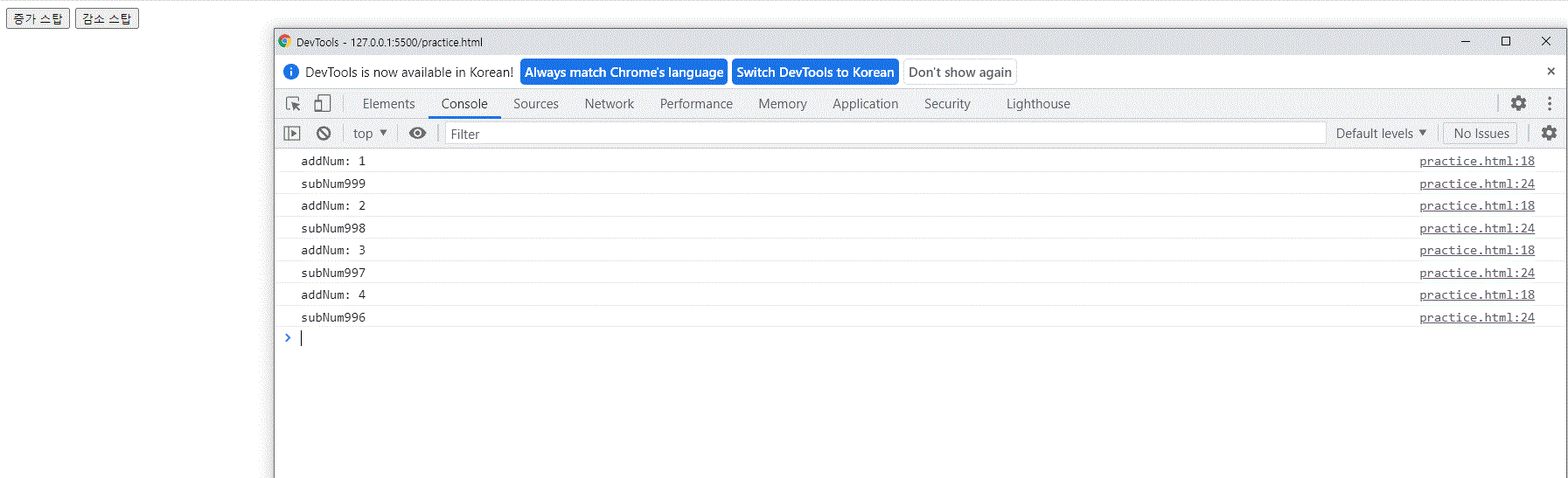Select the console message addNum: 3
Viewport: 1568px width, 478px height.
click(333, 250)
